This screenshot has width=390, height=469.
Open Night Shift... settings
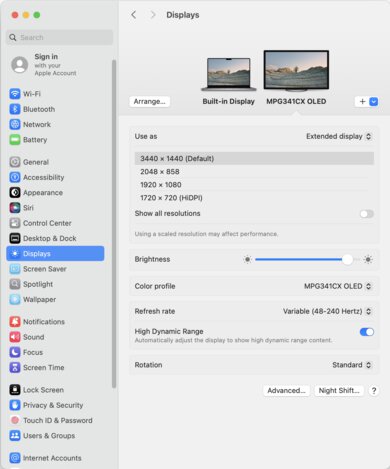click(339, 391)
